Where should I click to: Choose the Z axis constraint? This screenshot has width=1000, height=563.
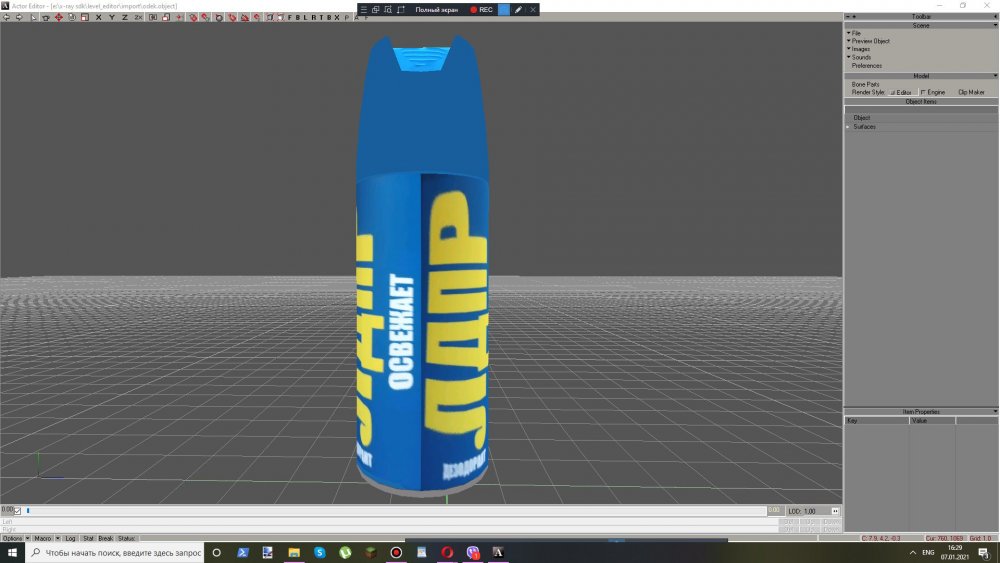[x=125, y=17]
